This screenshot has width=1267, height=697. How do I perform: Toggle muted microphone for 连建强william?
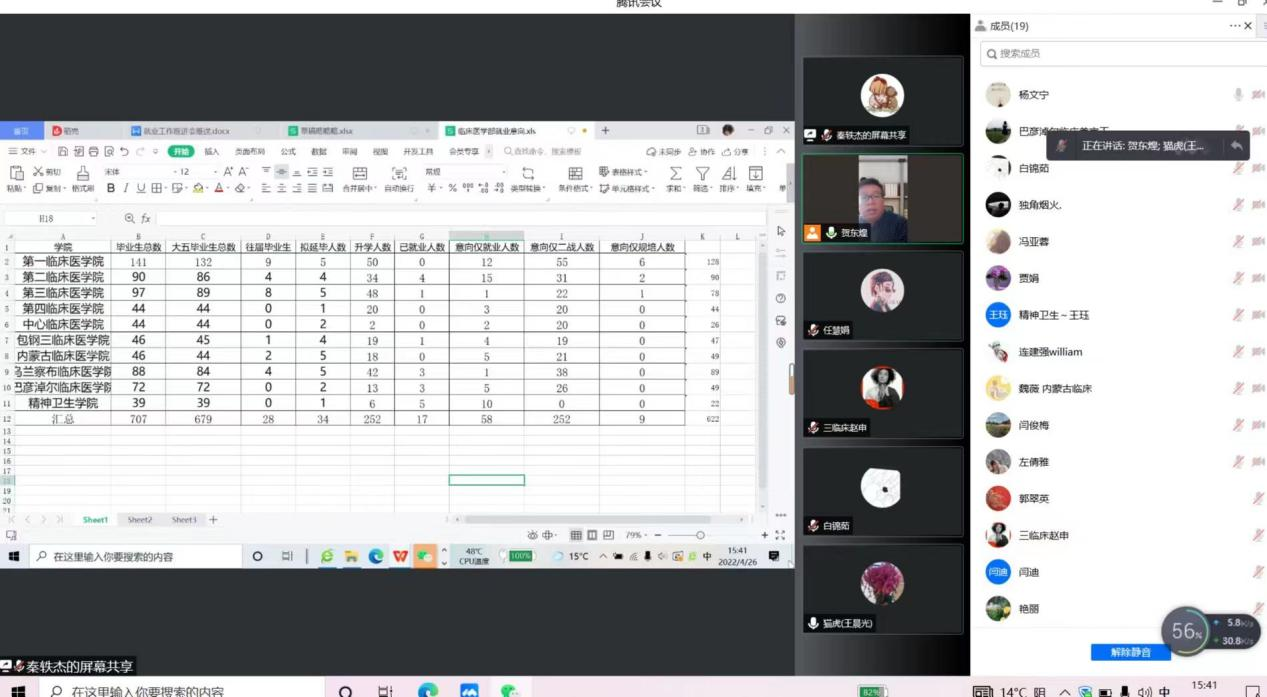point(1238,352)
